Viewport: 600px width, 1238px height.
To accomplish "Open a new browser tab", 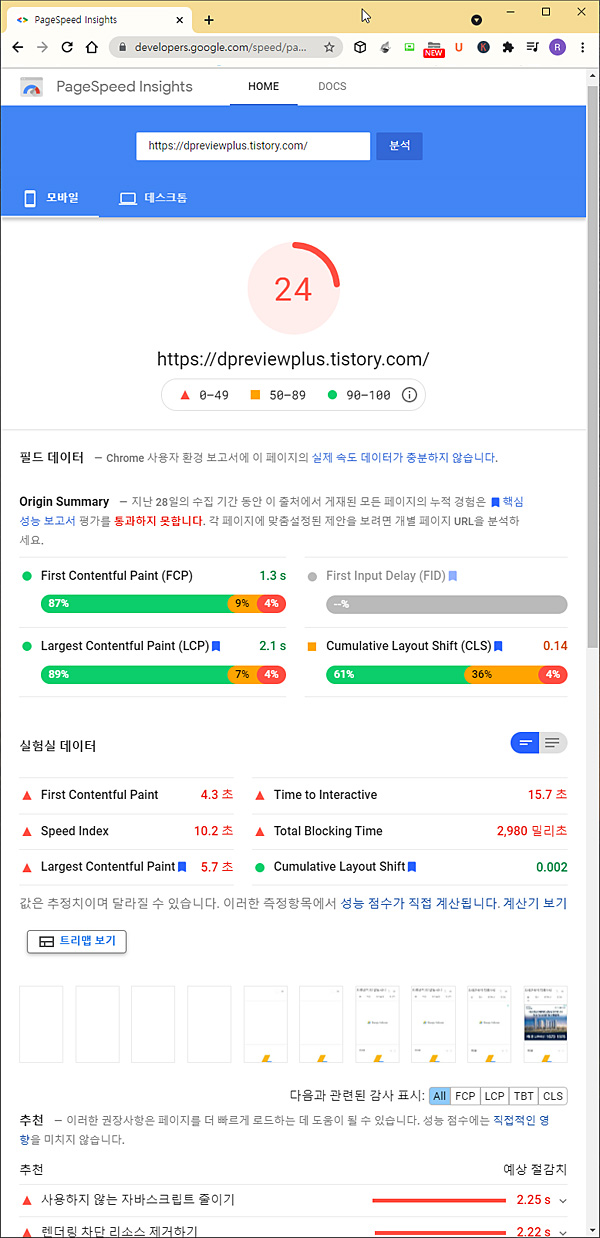I will [209, 19].
